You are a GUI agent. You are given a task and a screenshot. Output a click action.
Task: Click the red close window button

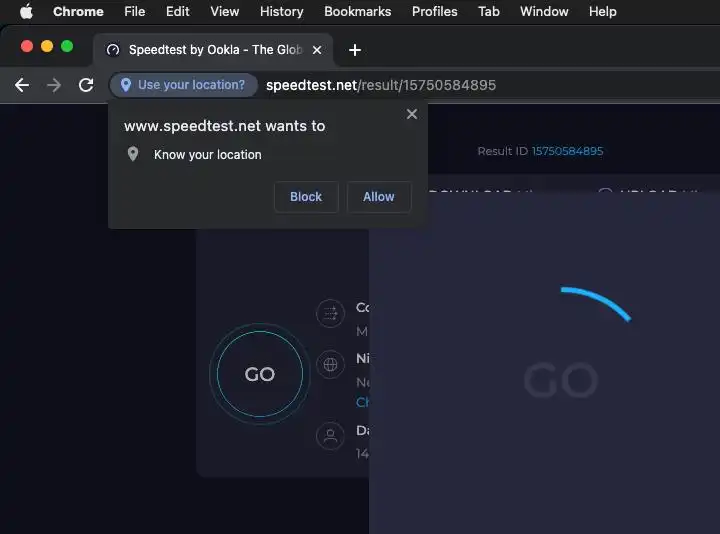[27, 46]
